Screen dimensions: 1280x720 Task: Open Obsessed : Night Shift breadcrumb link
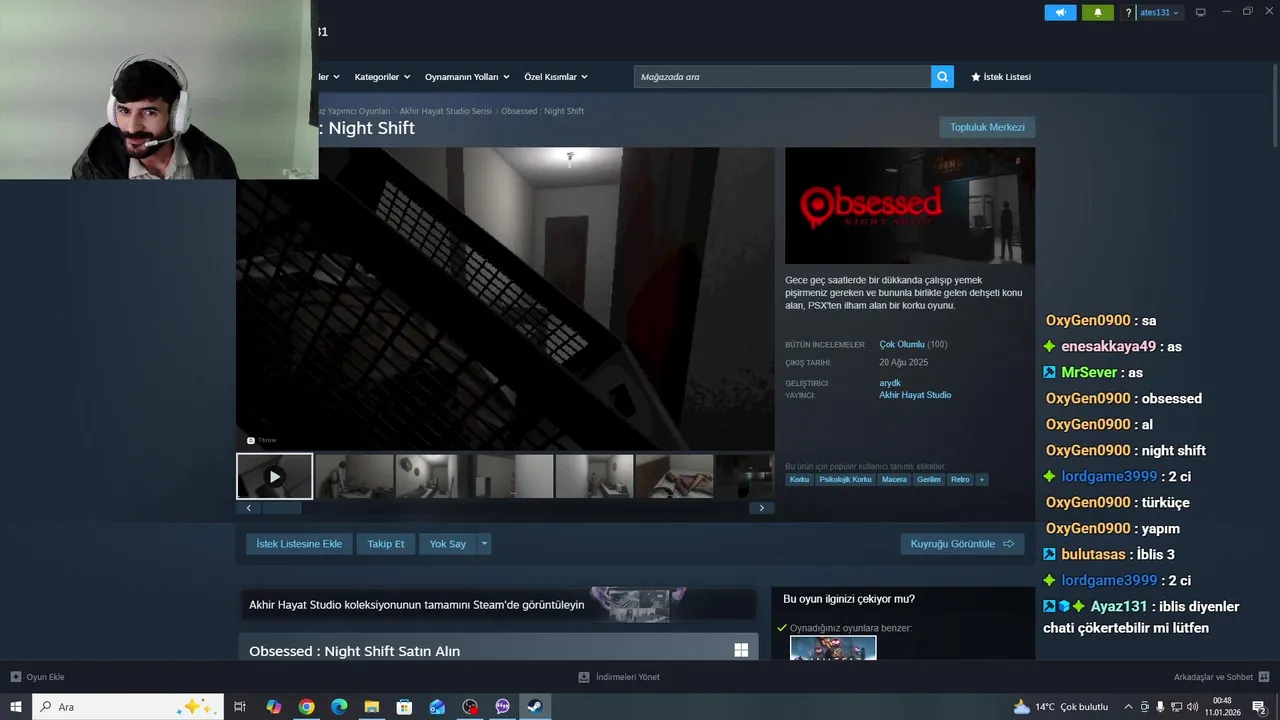tap(542, 111)
